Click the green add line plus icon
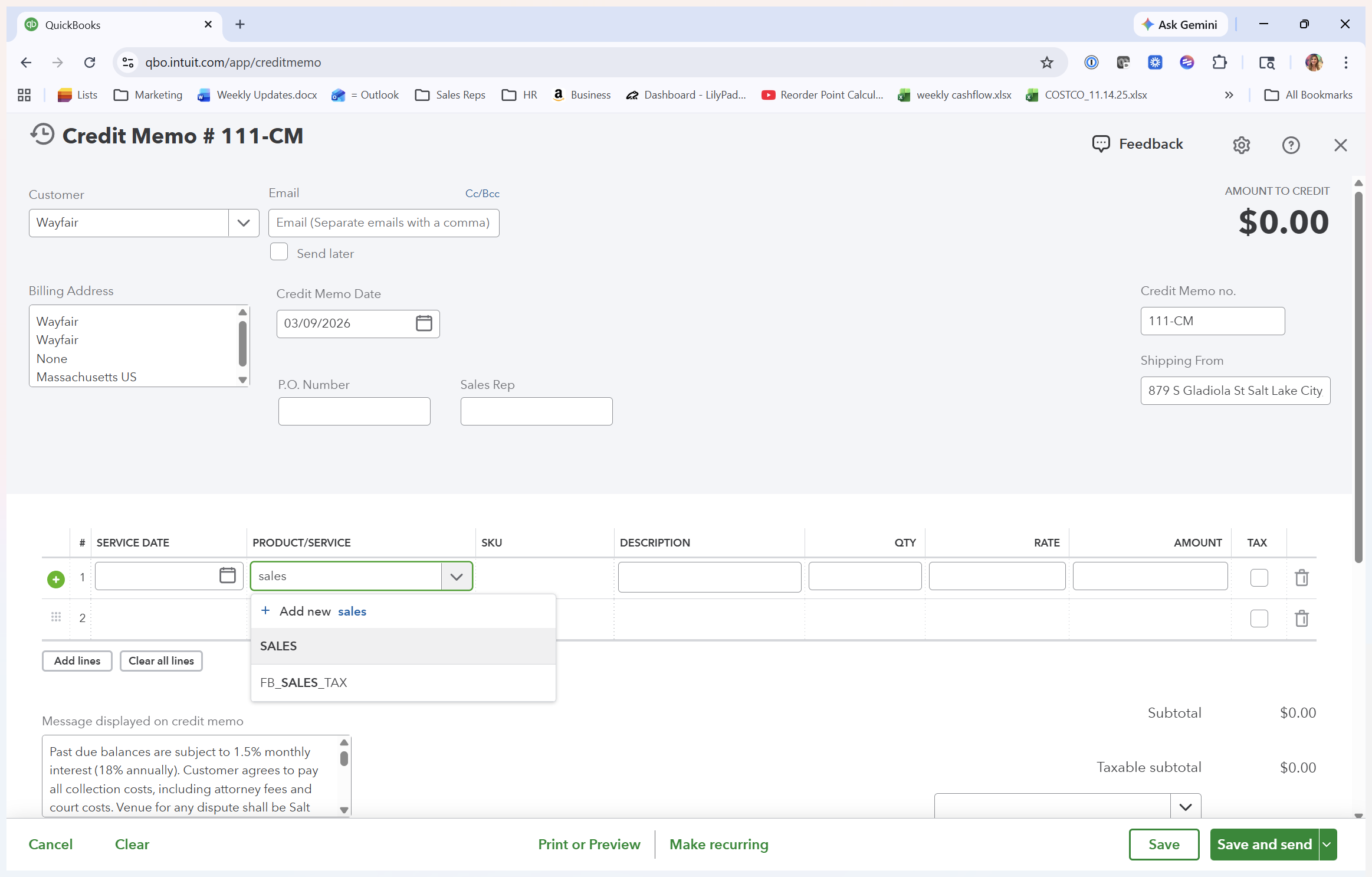The width and height of the screenshot is (1372, 877). point(56,580)
